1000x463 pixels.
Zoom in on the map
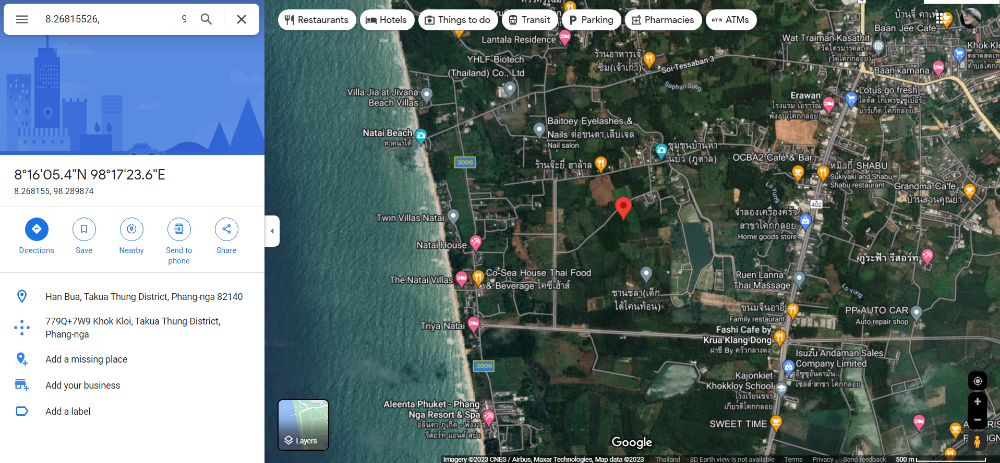coord(977,402)
